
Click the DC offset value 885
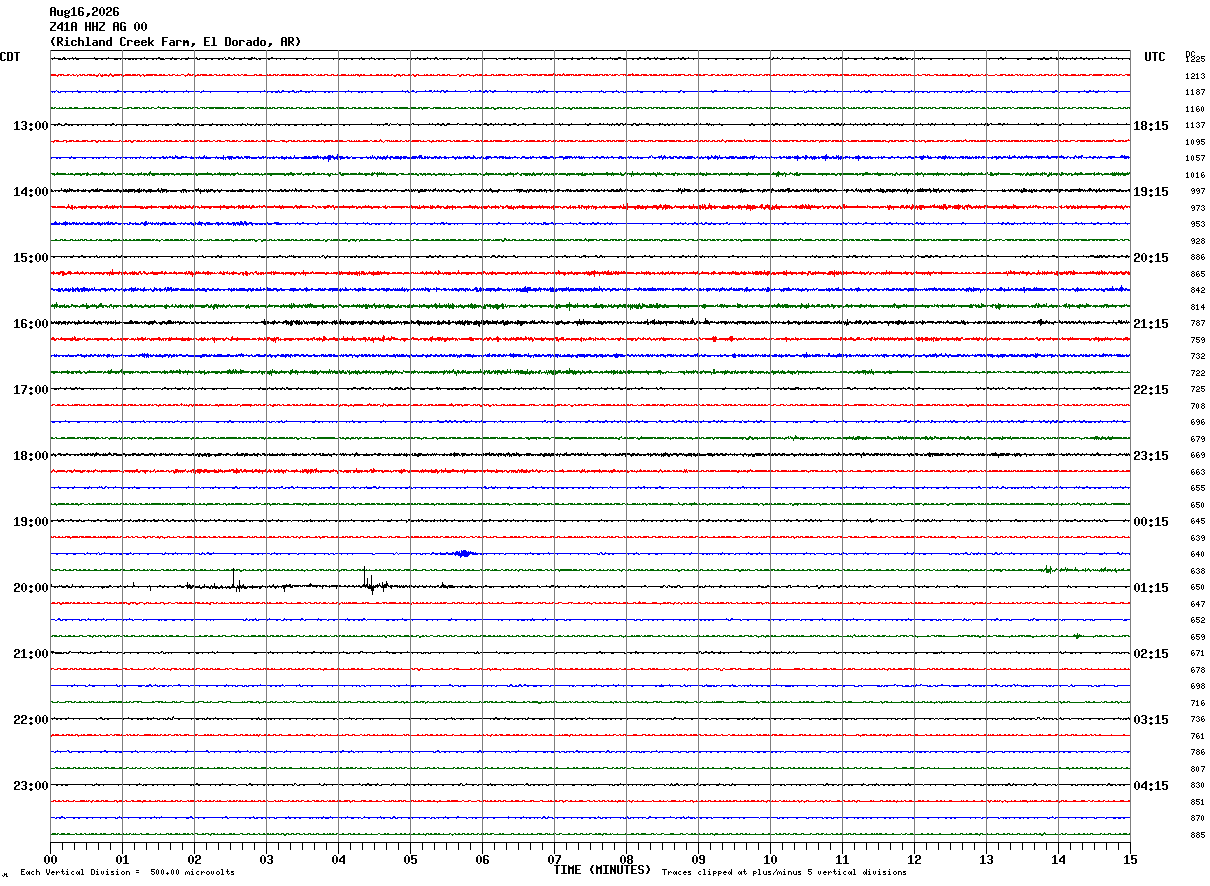1197,835
